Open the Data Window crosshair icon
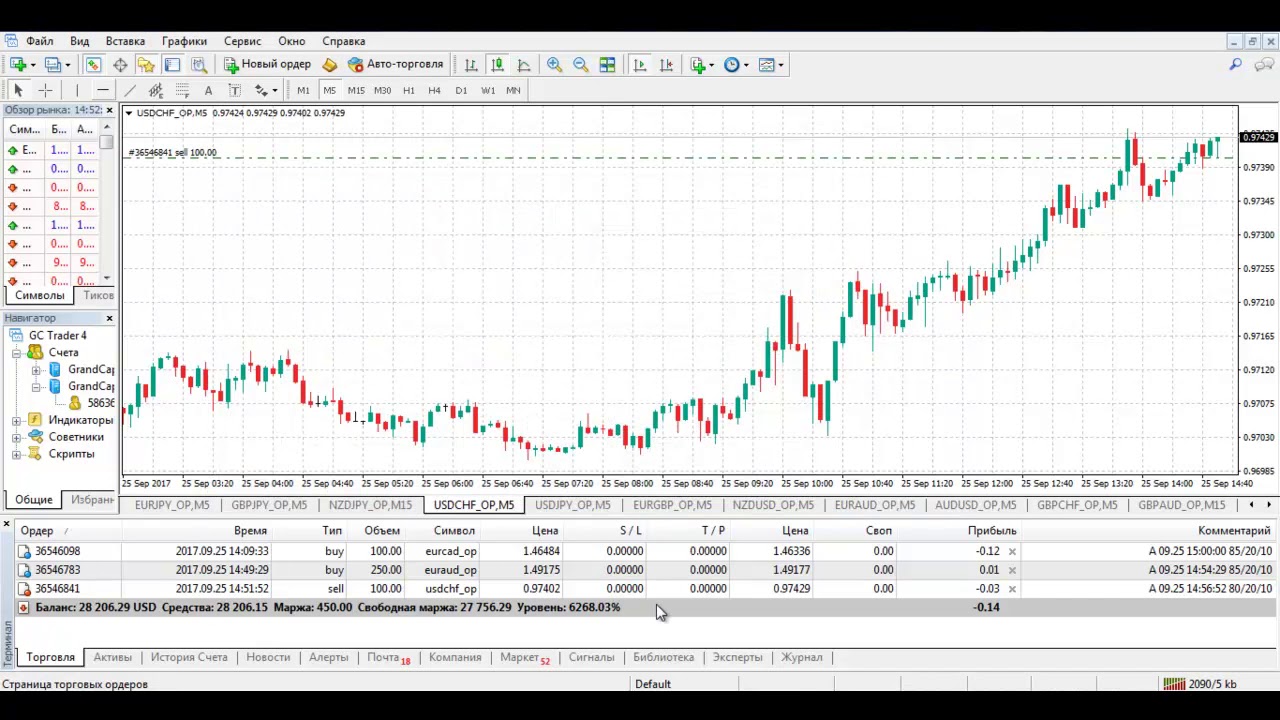The height and width of the screenshot is (720, 1280). click(x=120, y=64)
